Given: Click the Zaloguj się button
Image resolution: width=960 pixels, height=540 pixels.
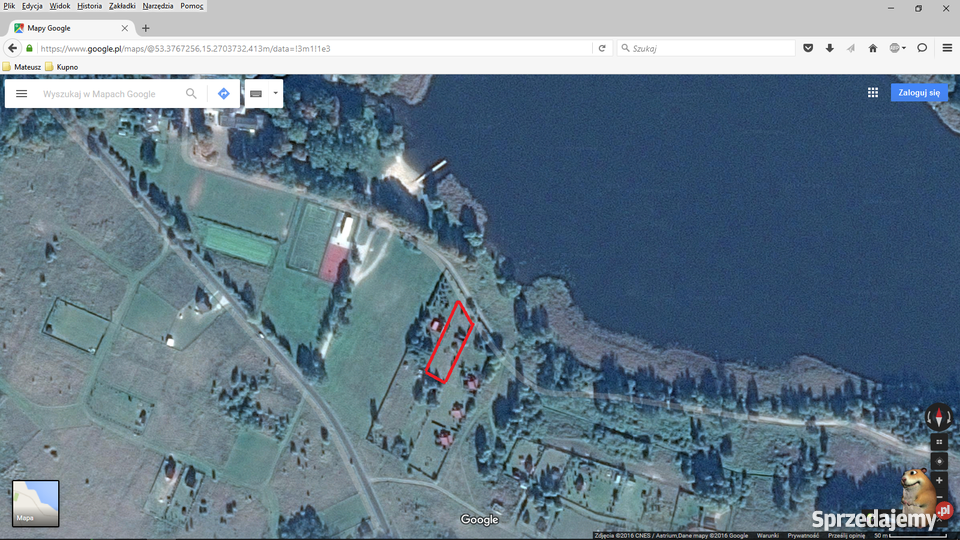Looking at the screenshot, I should pyautogui.click(x=919, y=92).
